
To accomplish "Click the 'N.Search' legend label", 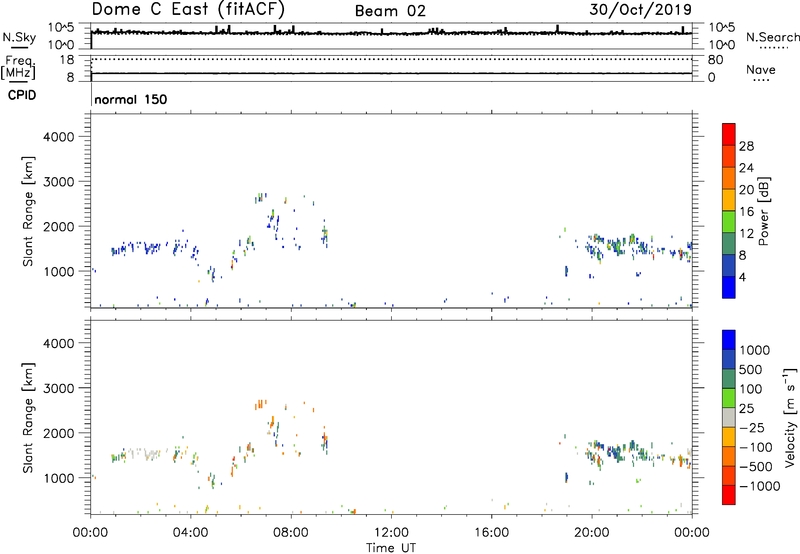I will [x=772, y=37].
